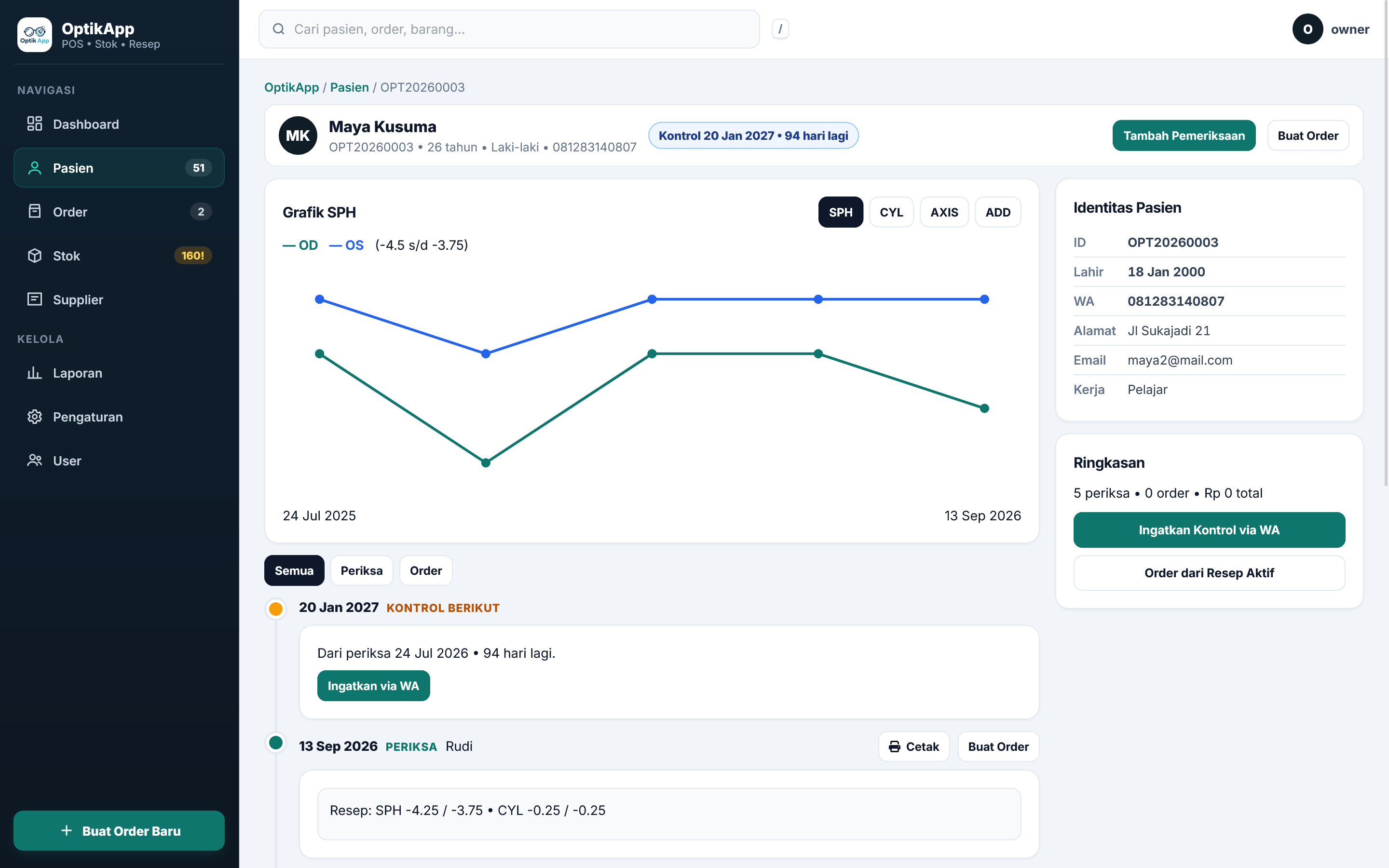Click the Order receipt icon in sidebar

[x=34, y=211]
